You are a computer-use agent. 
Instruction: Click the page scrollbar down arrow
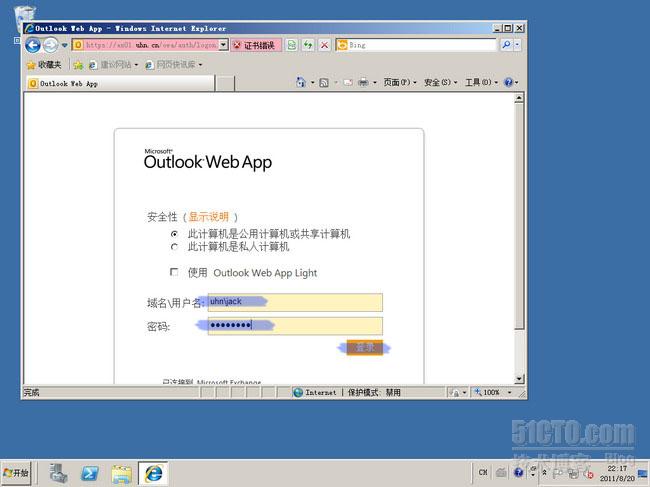pyautogui.click(x=519, y=378)
